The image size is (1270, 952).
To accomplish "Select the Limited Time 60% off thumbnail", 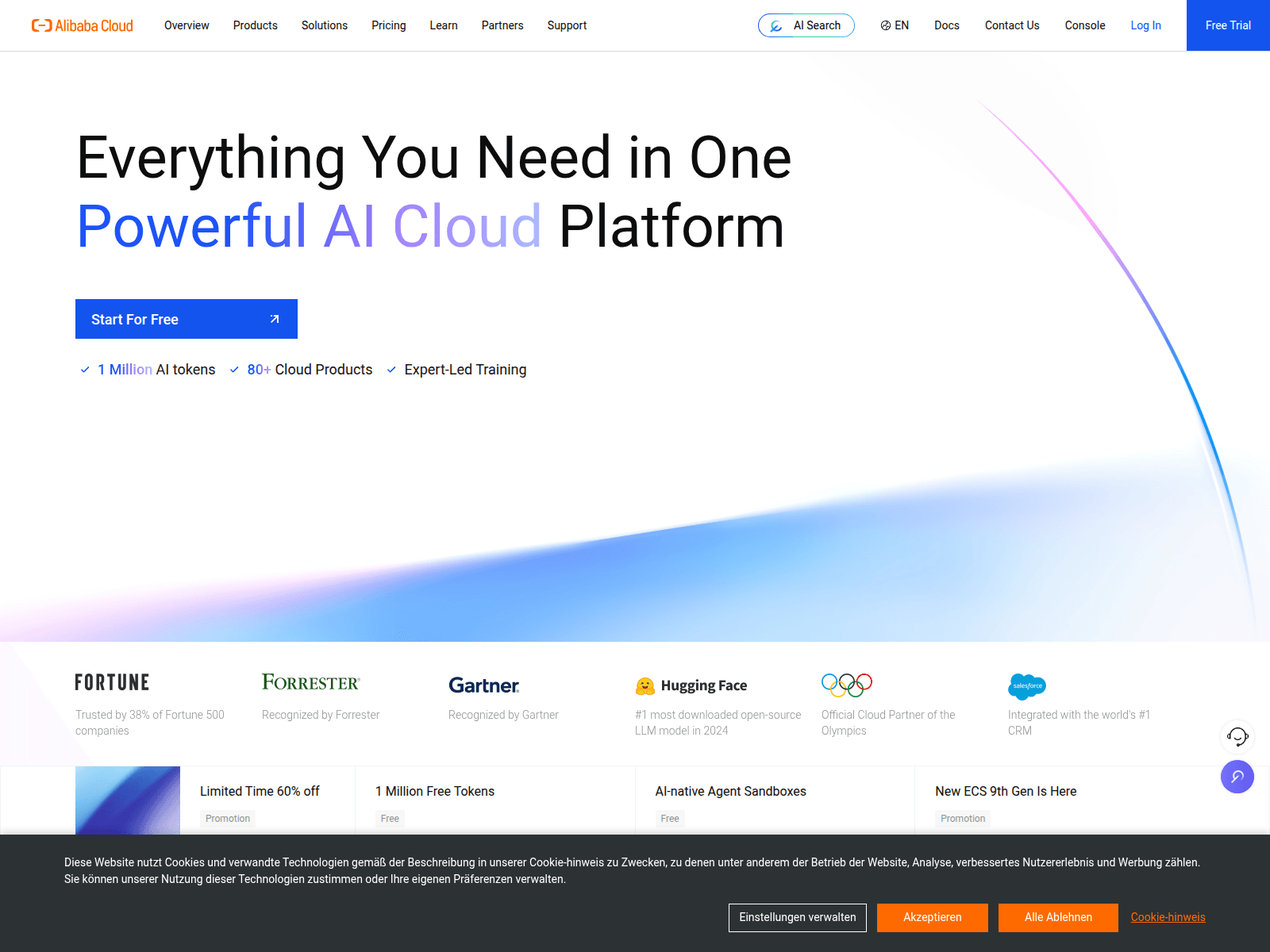I will [x=128, y=800].
